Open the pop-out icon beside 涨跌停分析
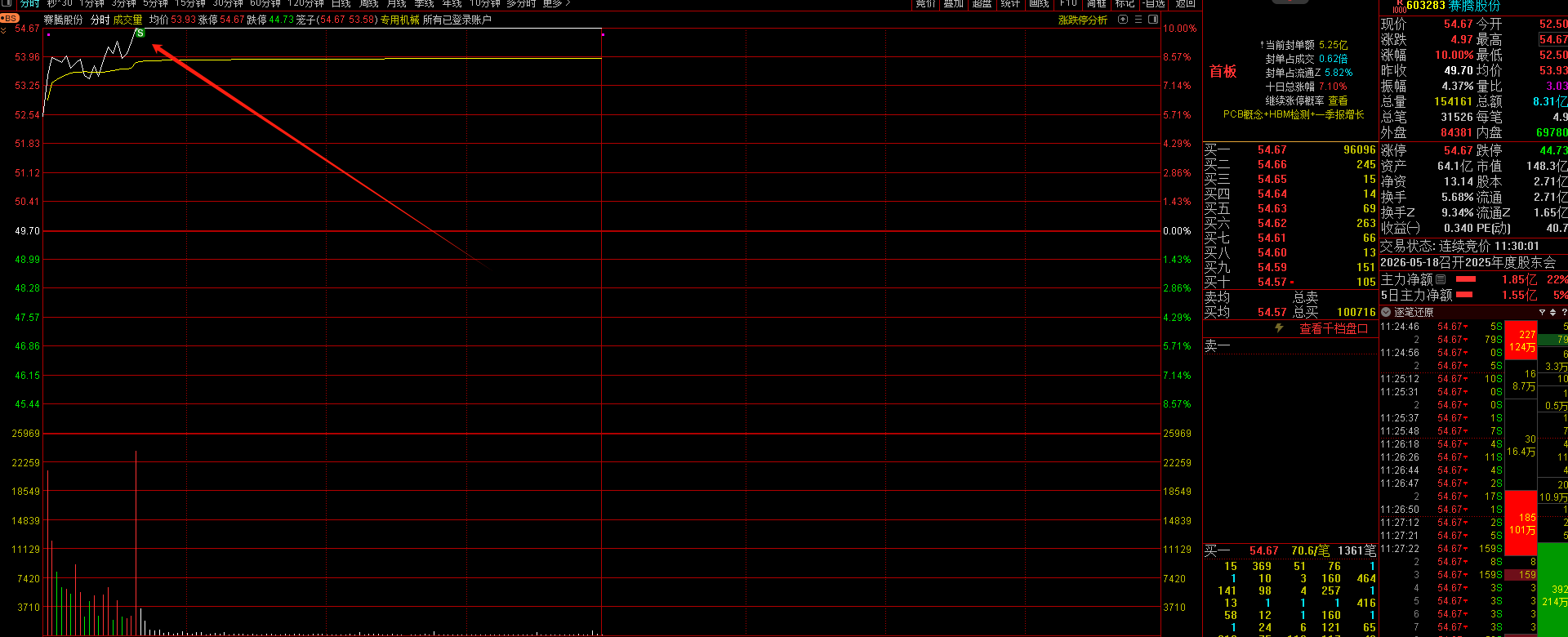Viewport: 1568px width, 637px height. click(x=1123, y=20)
